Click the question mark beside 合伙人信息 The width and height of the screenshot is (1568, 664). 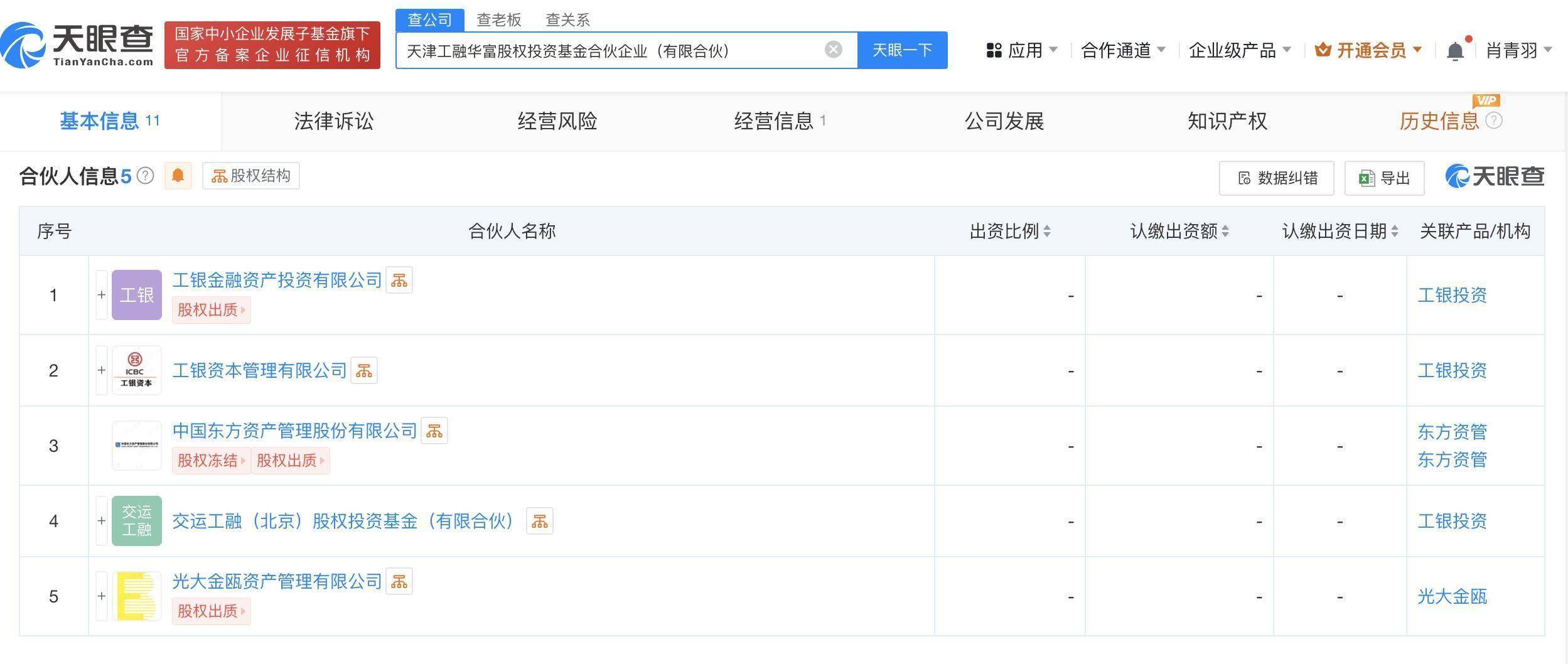pos(145,176)
